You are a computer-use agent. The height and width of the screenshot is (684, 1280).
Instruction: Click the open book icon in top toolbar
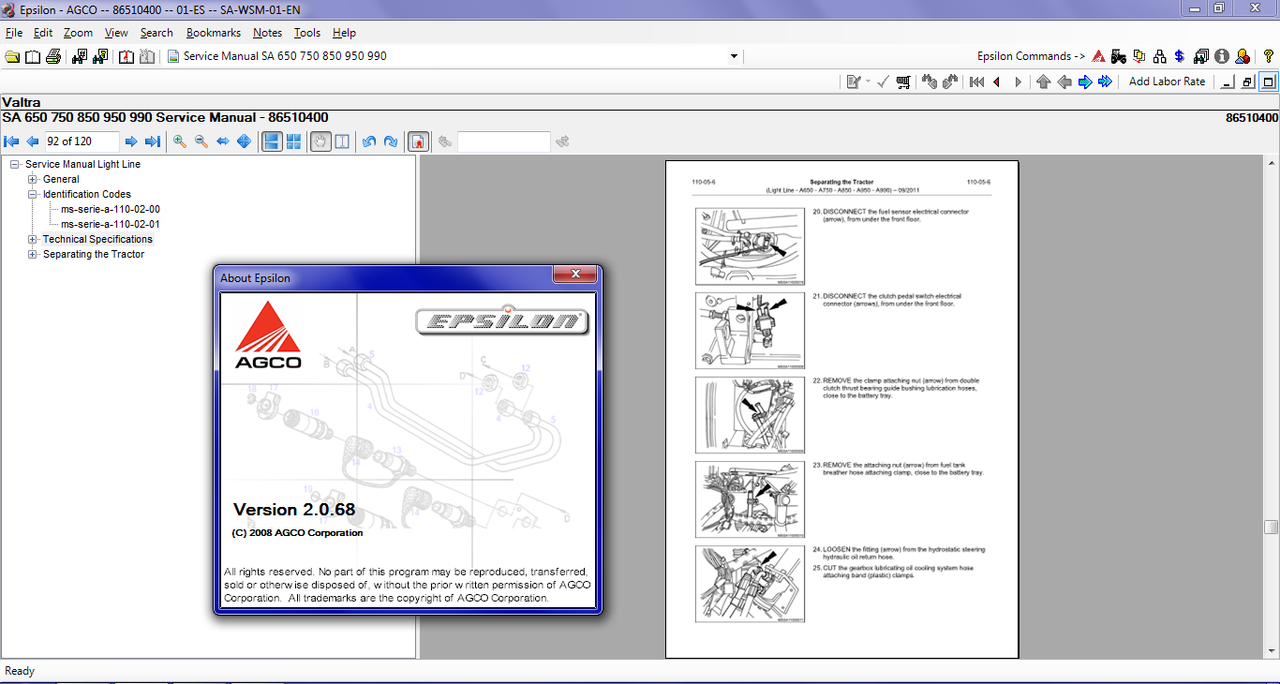tap(33, 56)
